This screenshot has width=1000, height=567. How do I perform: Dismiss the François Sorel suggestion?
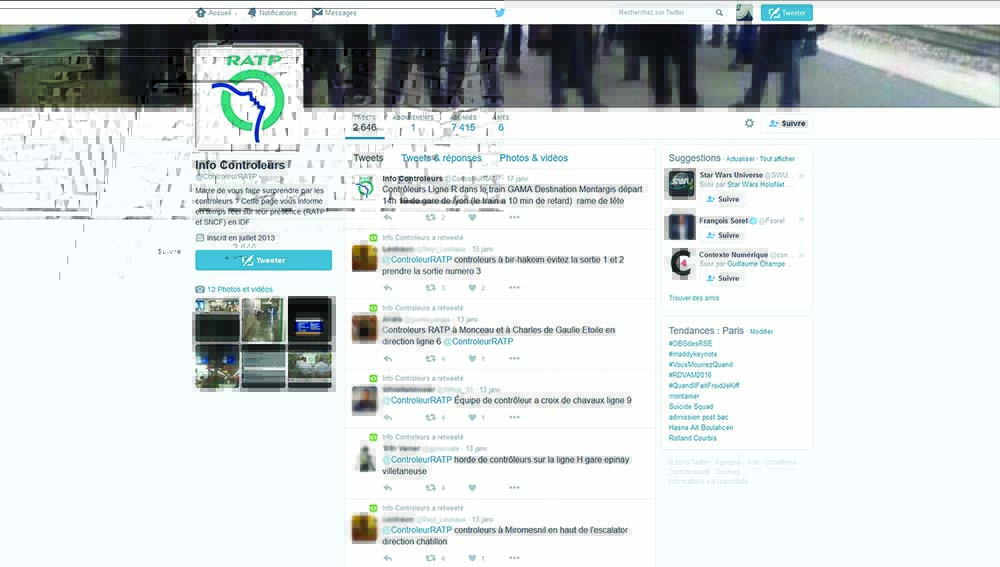click(801, 219)
